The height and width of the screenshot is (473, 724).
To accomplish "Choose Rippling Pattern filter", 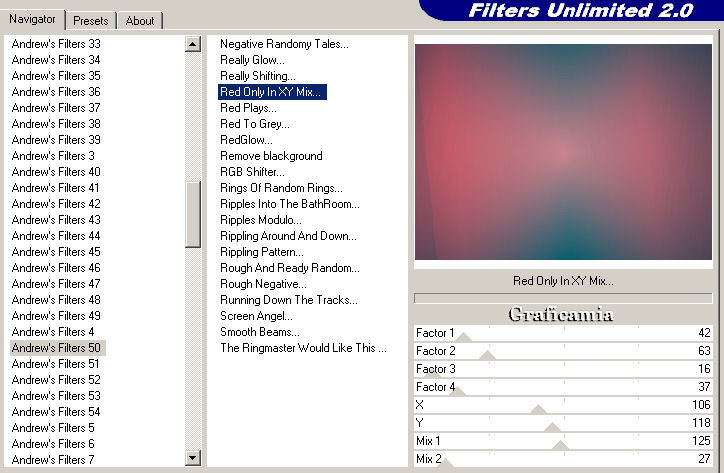I will click(262, 252).
